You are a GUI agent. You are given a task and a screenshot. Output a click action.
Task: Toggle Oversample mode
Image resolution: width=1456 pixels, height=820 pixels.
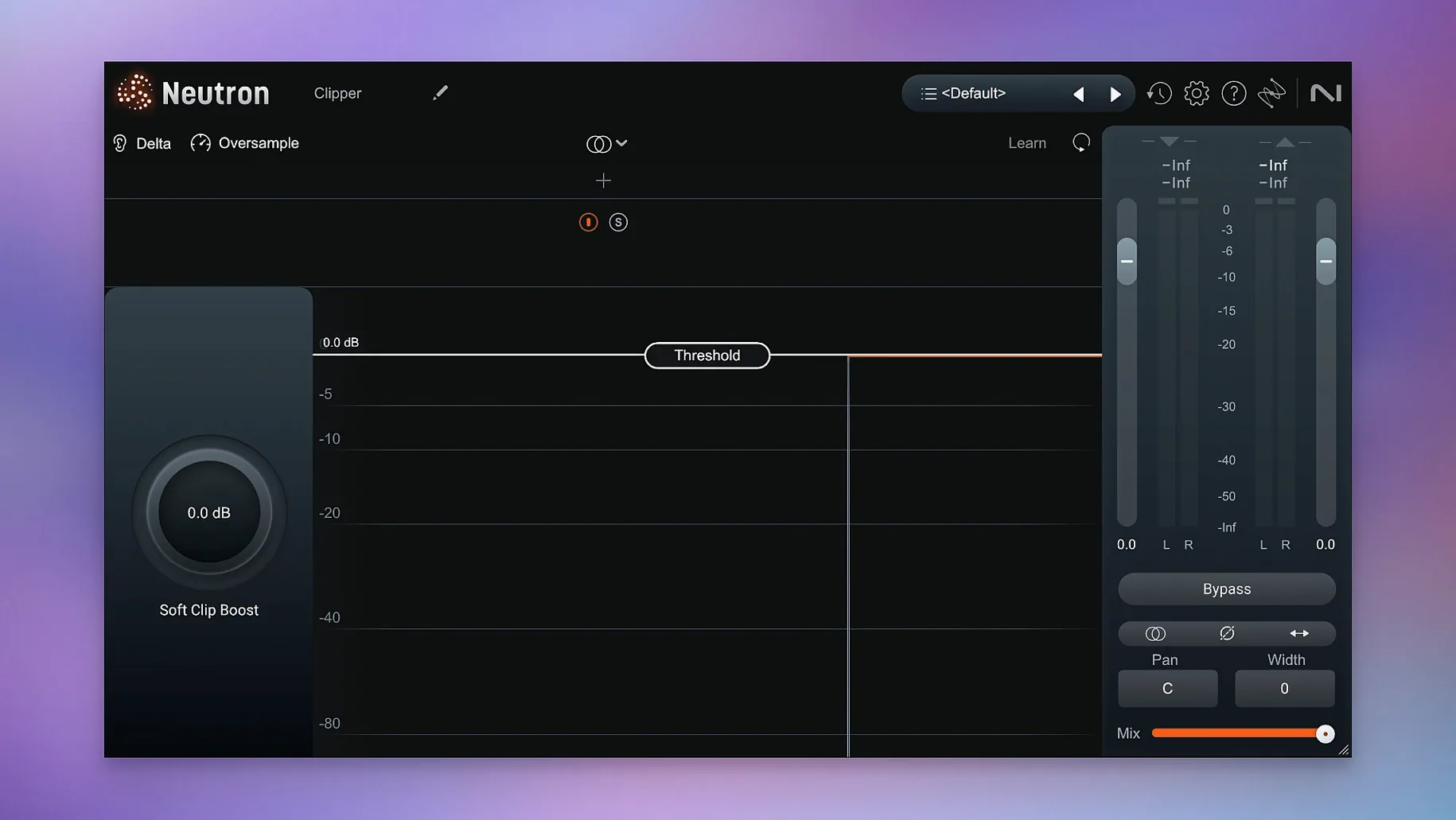pyautogui.click(x=245, y=143)
